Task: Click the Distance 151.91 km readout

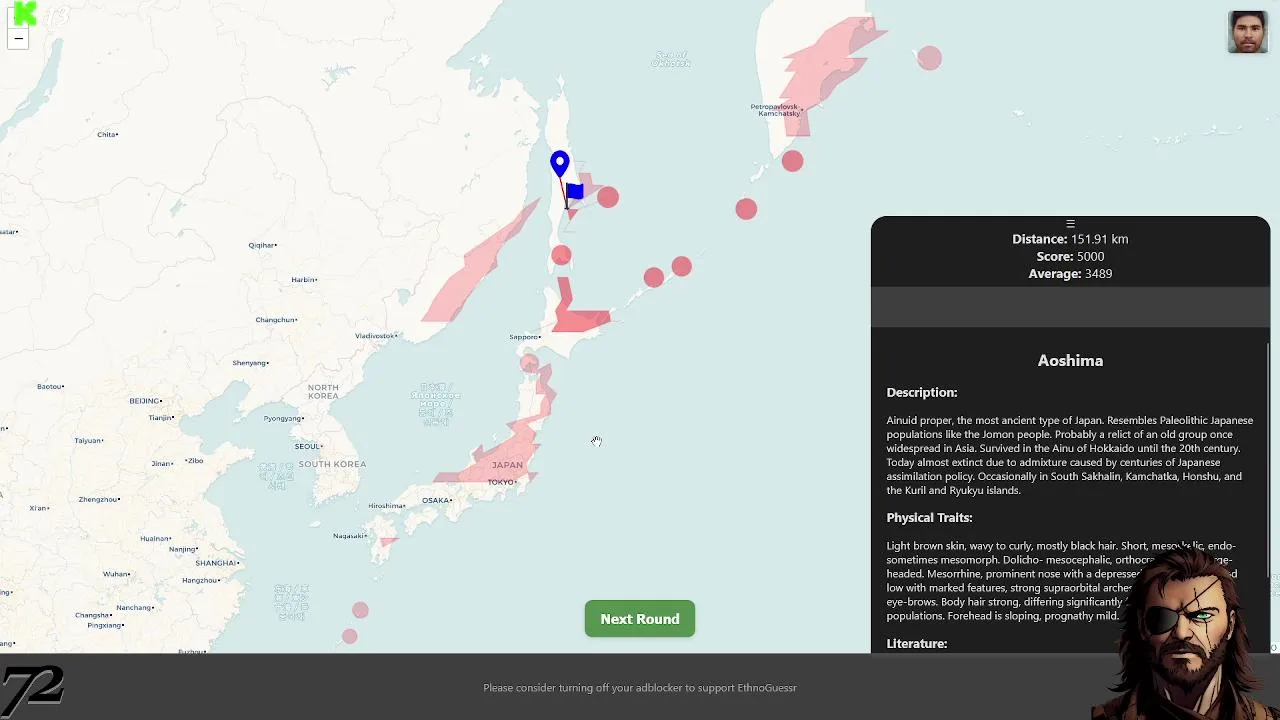Action: click(1070, 239)
